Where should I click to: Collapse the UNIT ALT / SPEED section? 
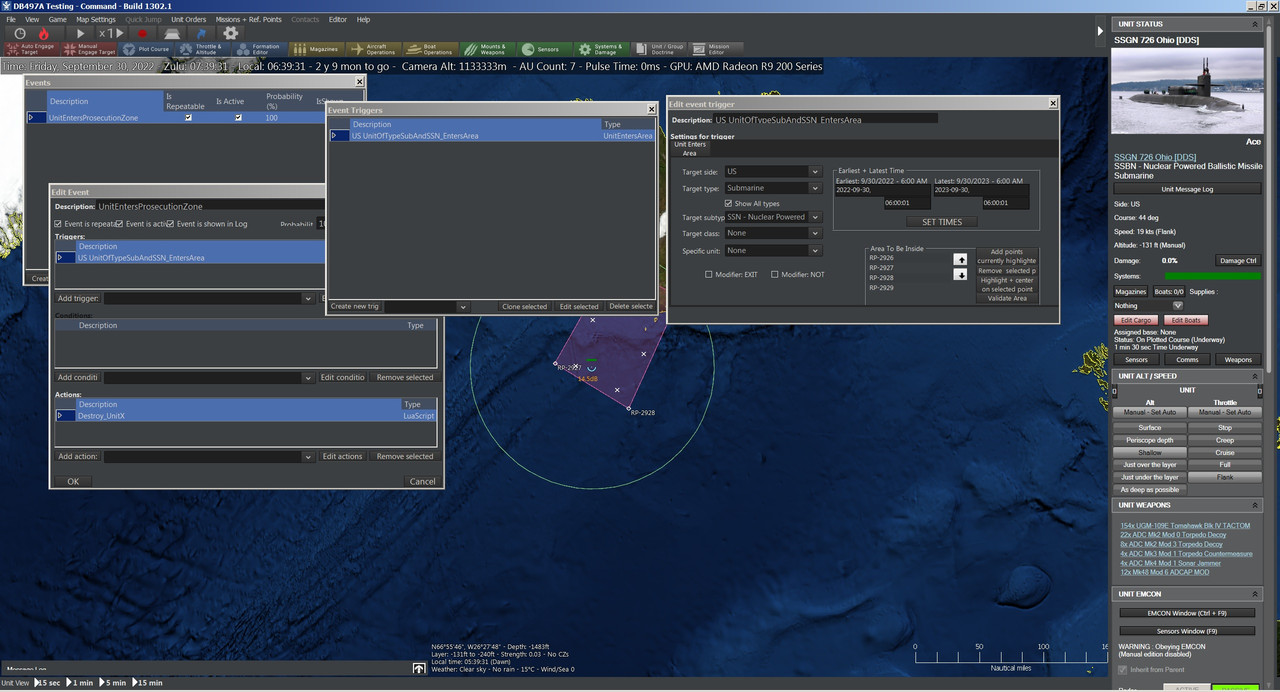click(x=1254, y=376)
